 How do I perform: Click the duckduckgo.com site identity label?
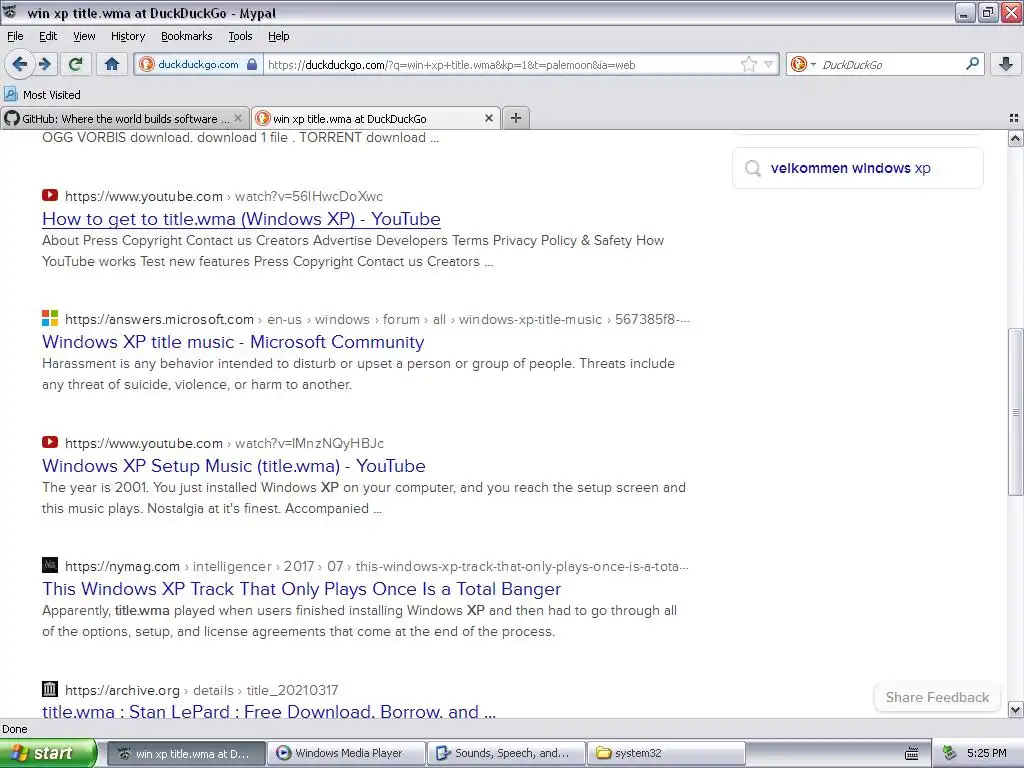point(198,64)
